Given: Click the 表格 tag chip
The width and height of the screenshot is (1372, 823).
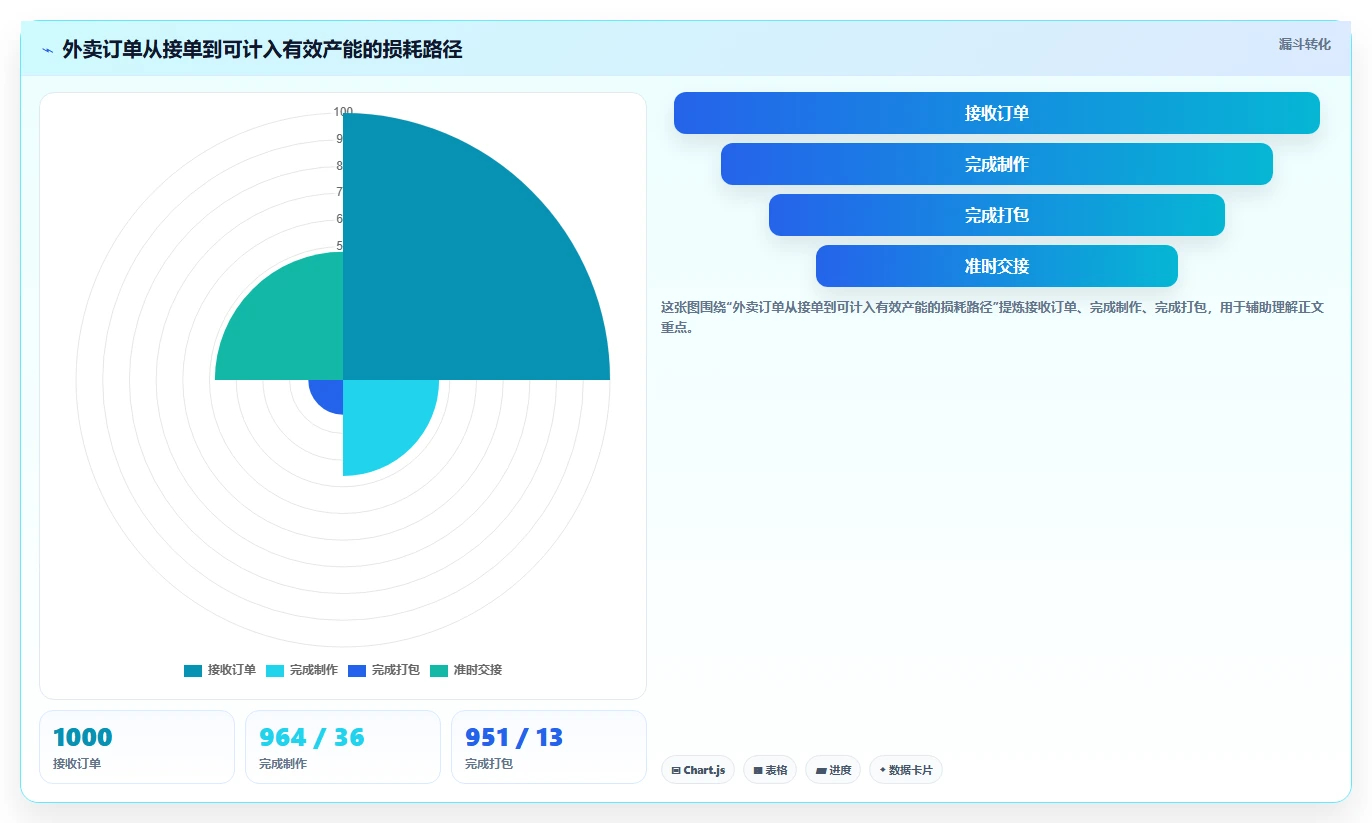Looking at the screenshot, I should tap(770, 770).
